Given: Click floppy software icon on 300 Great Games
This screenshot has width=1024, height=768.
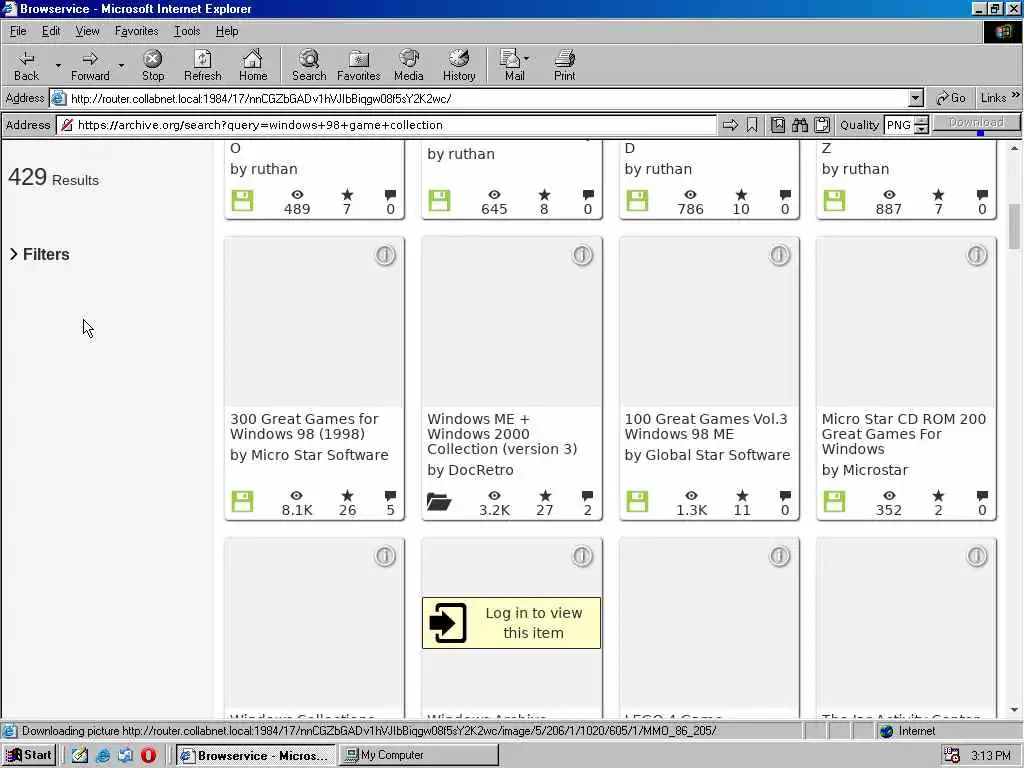Looking at the screenshot, I should pyautogui.click(x=242, y=502).
